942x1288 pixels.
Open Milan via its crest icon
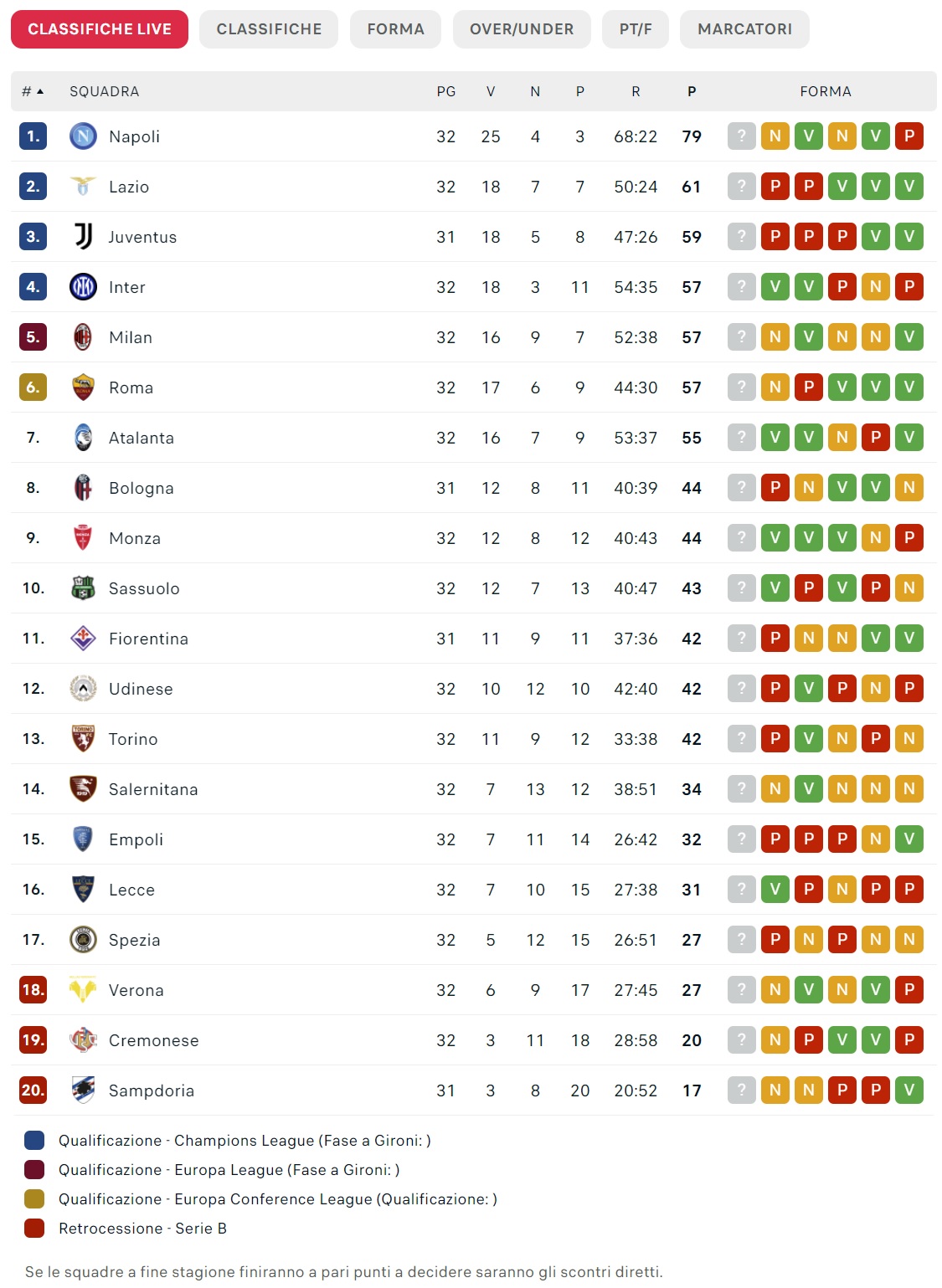[x=83, y=337]
